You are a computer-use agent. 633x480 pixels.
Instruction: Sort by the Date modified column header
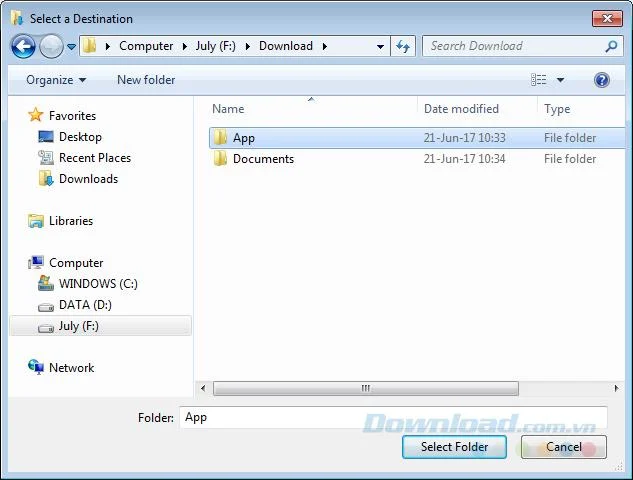461,109
